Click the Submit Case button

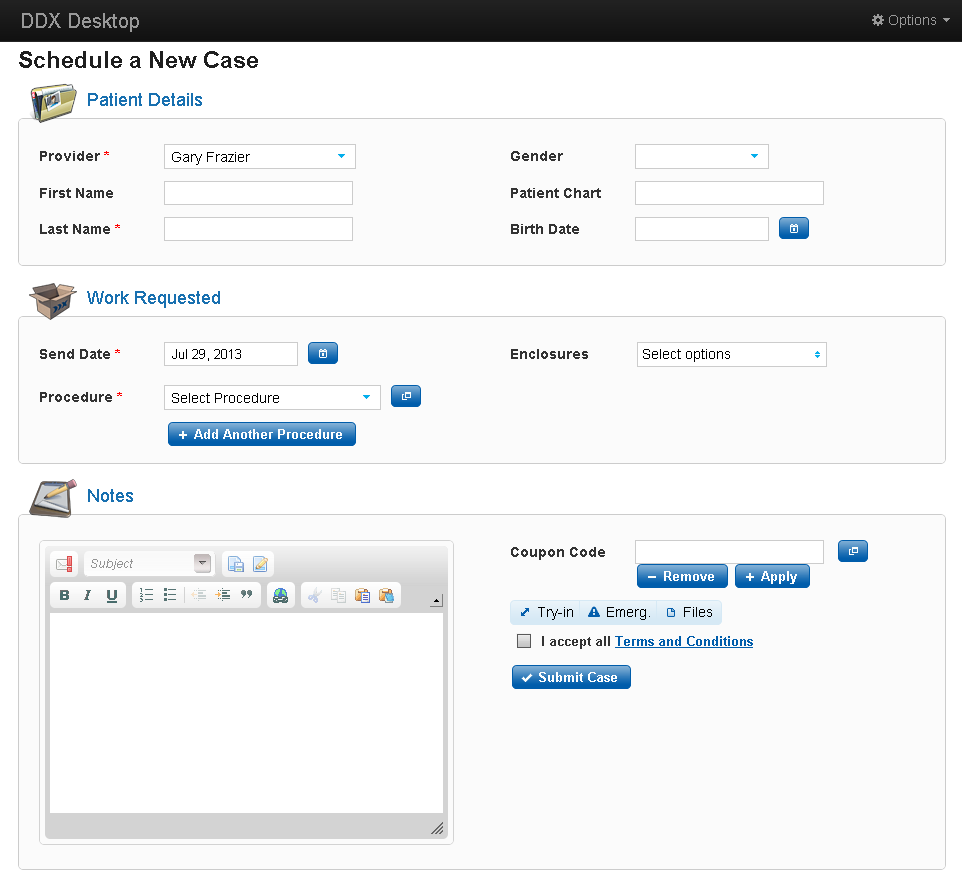click(x=571, y=677)
